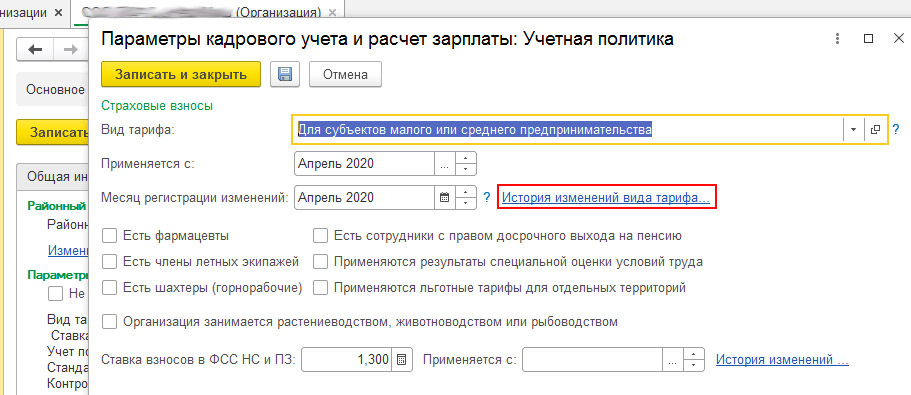This screenshot has width=911, height=395.
Task: Expand the Вид тарифа dropdown arrow
Action: pyautogui.click(x=853, y=130)
